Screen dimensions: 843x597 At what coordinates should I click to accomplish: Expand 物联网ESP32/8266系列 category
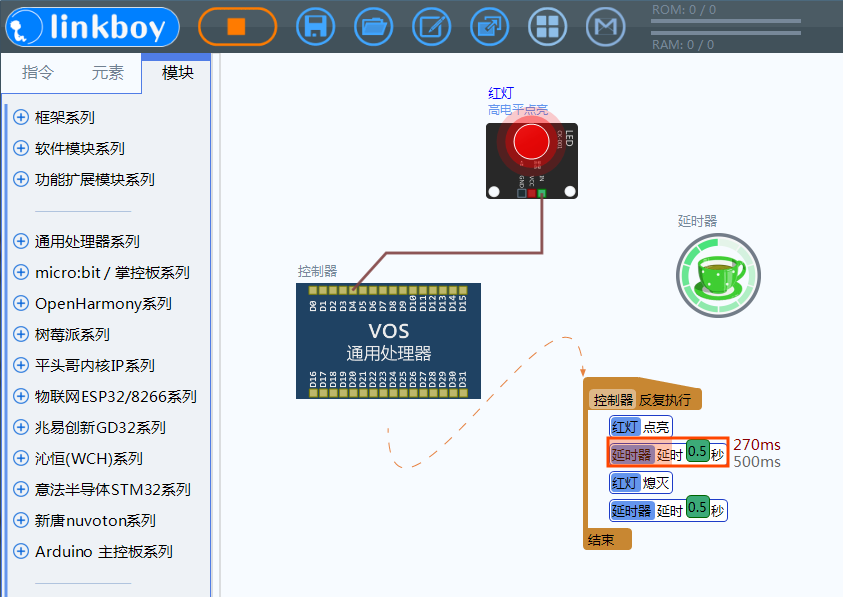point(105,396)
